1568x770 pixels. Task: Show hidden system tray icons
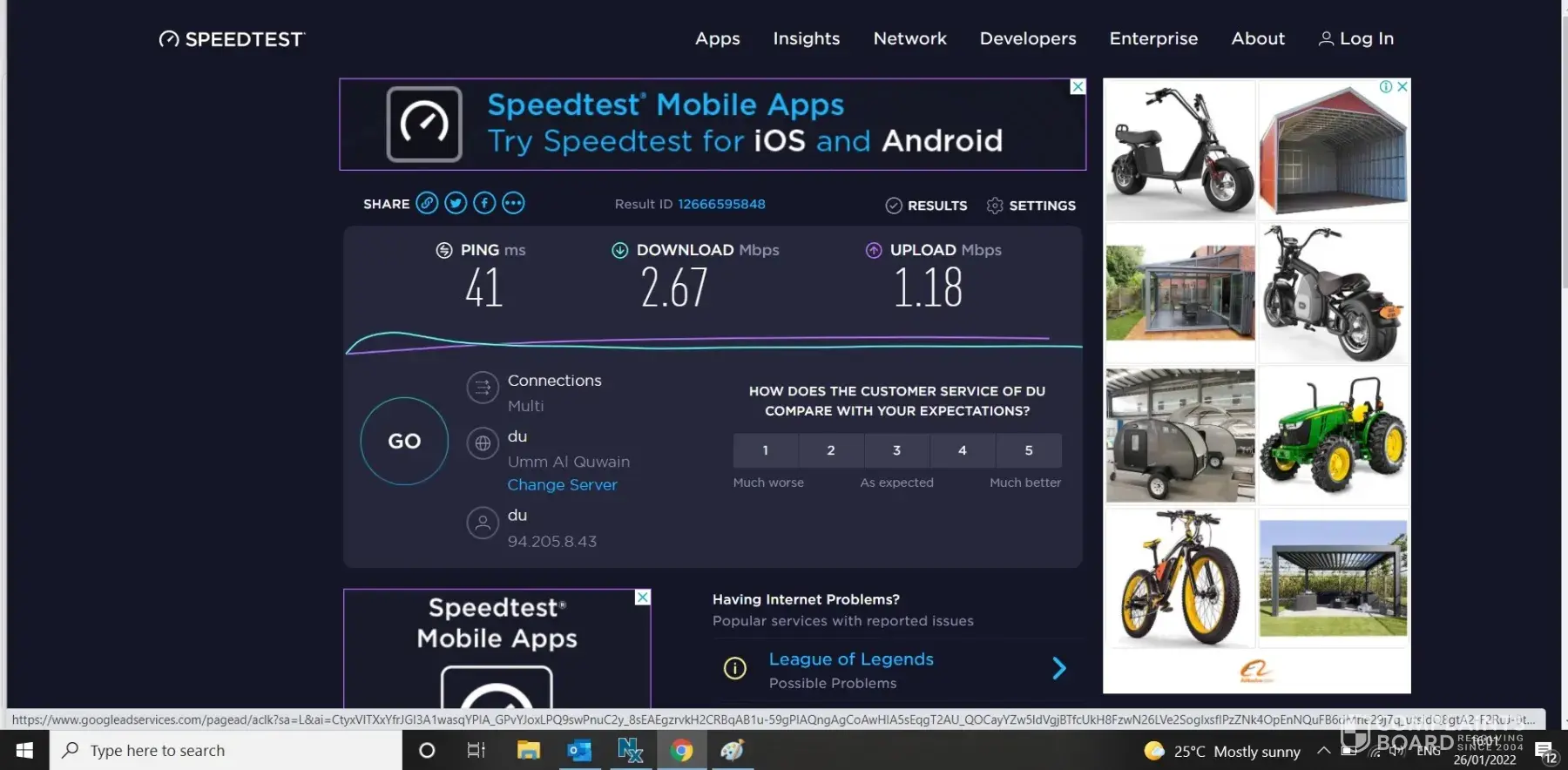pos(1323,750)
